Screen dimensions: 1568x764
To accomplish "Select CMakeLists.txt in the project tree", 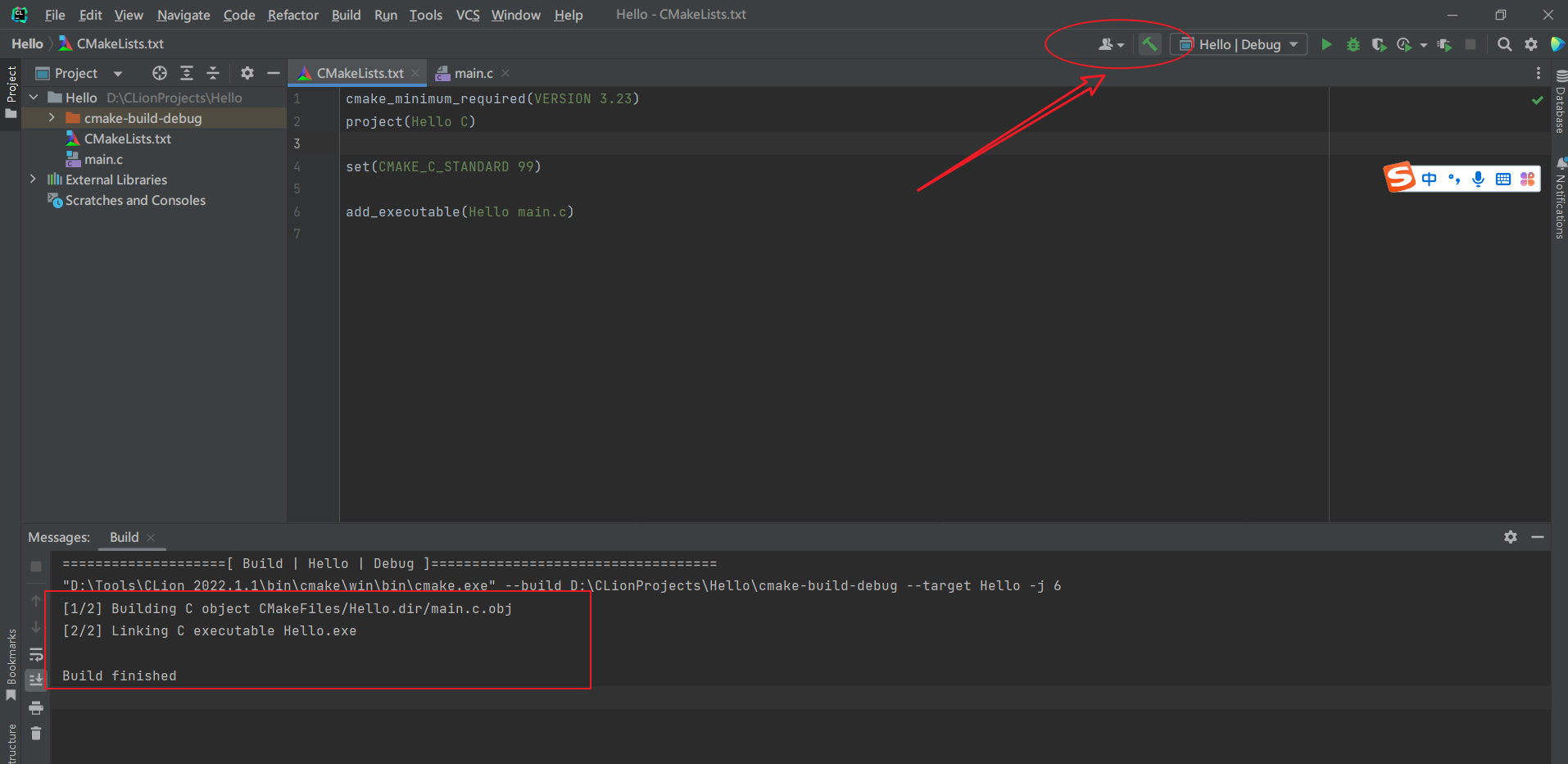I will 127,139.
